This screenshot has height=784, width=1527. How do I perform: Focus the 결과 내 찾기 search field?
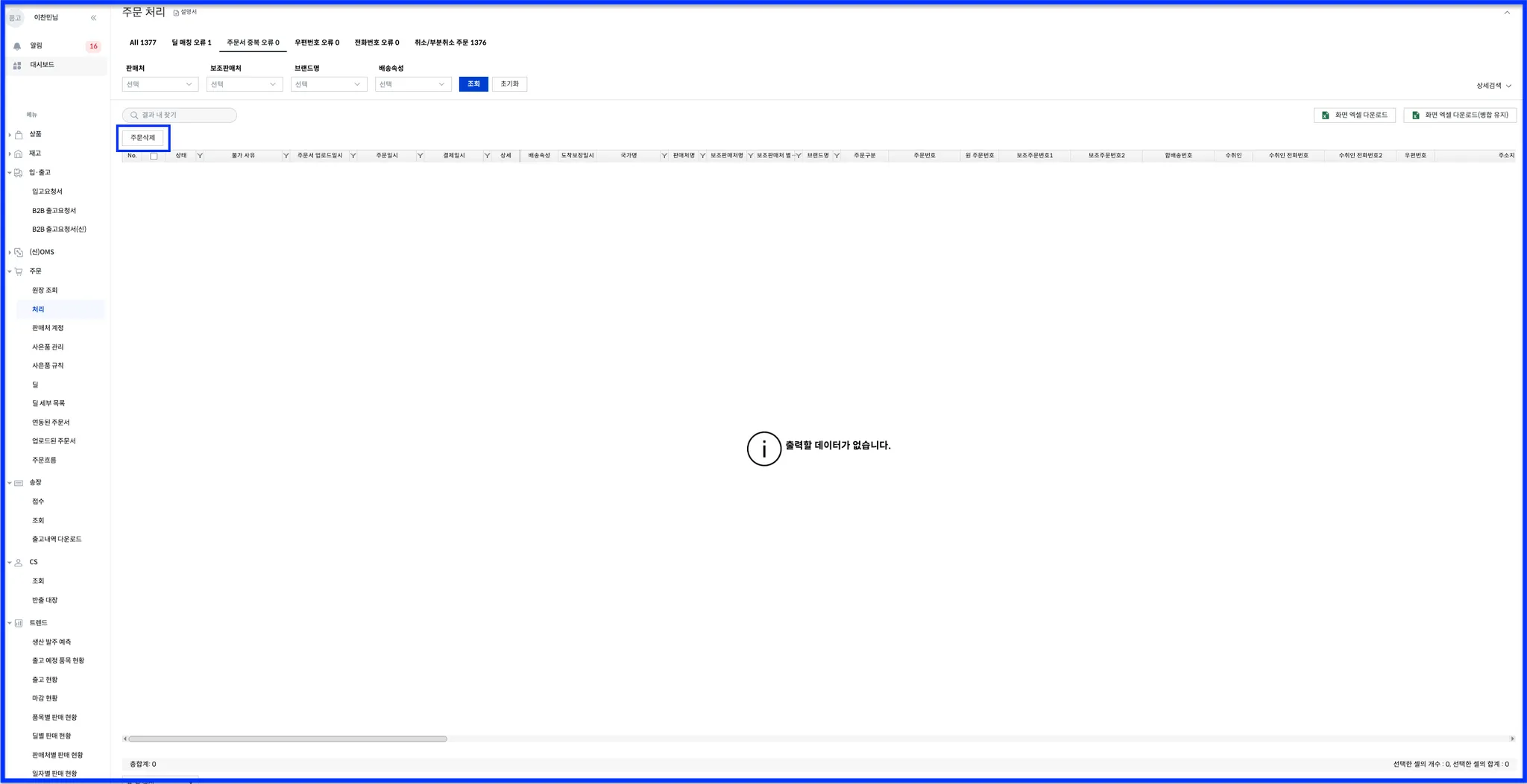click(x=180, y=116)
